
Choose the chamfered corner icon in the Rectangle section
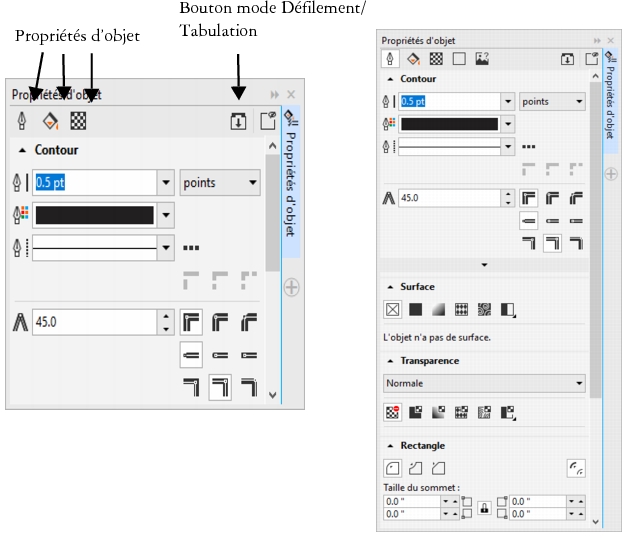click(437, 468)
